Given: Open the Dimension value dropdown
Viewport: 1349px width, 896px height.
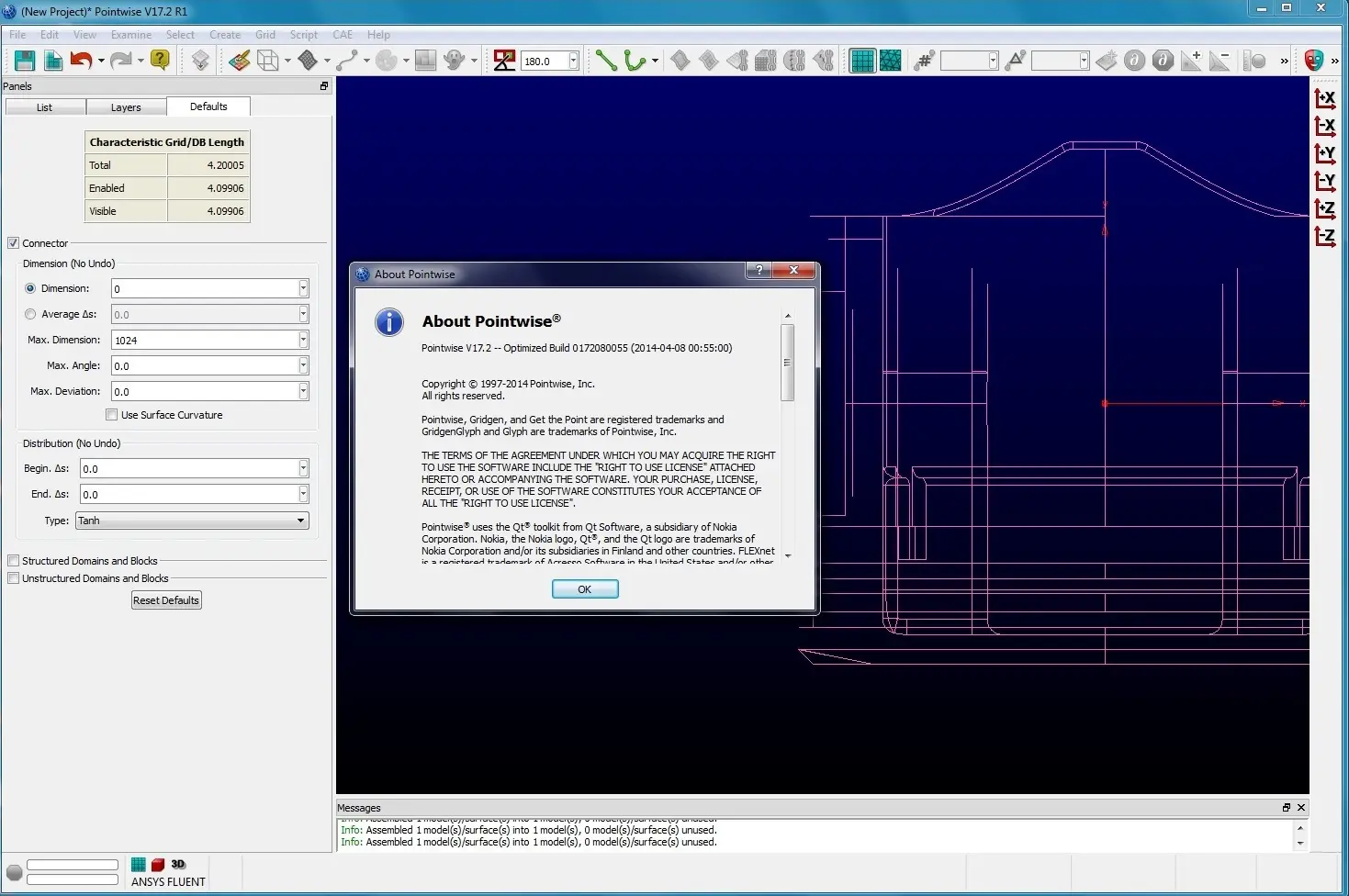Looking at the screenshot, I should 303,288.
